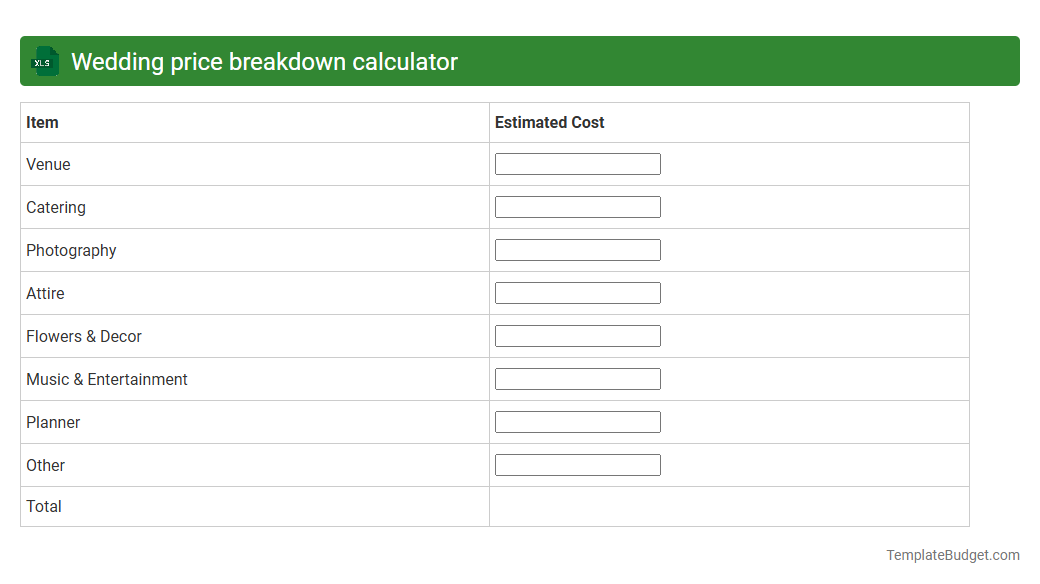
Task: Click inside the Planner cost input field
Action: point(577,421)
